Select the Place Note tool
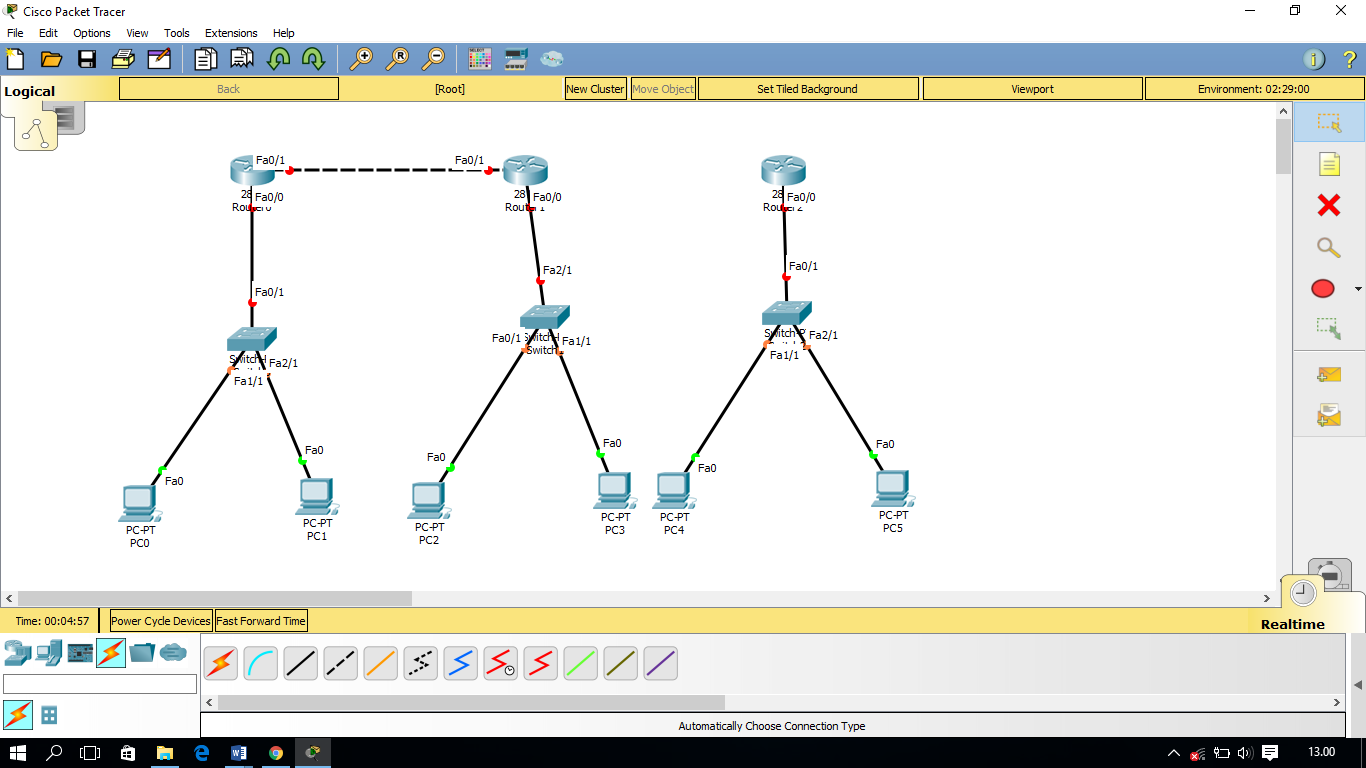This screenshot has height=768, width=1366. tap(1328, 164)
